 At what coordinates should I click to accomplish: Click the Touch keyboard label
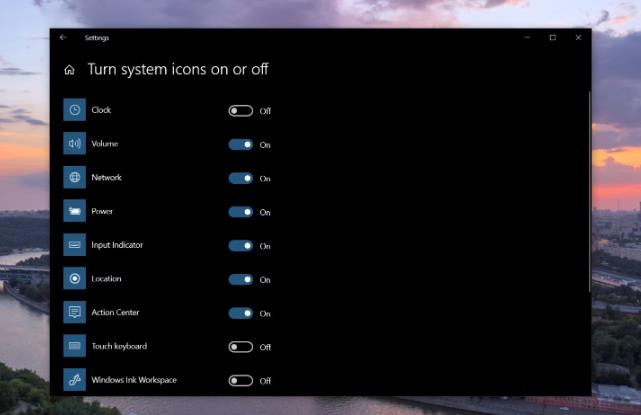[x=119, y=346]
